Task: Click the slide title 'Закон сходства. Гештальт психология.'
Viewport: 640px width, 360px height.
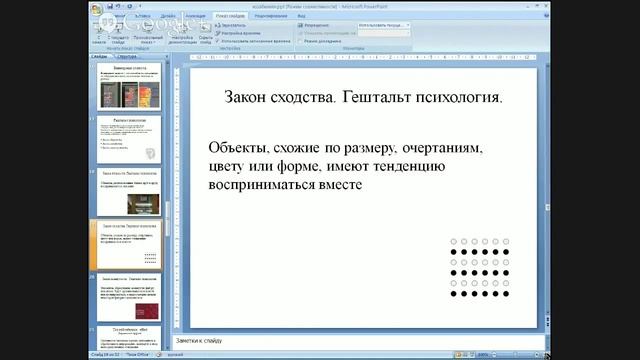Action: [x=363, y=97]
